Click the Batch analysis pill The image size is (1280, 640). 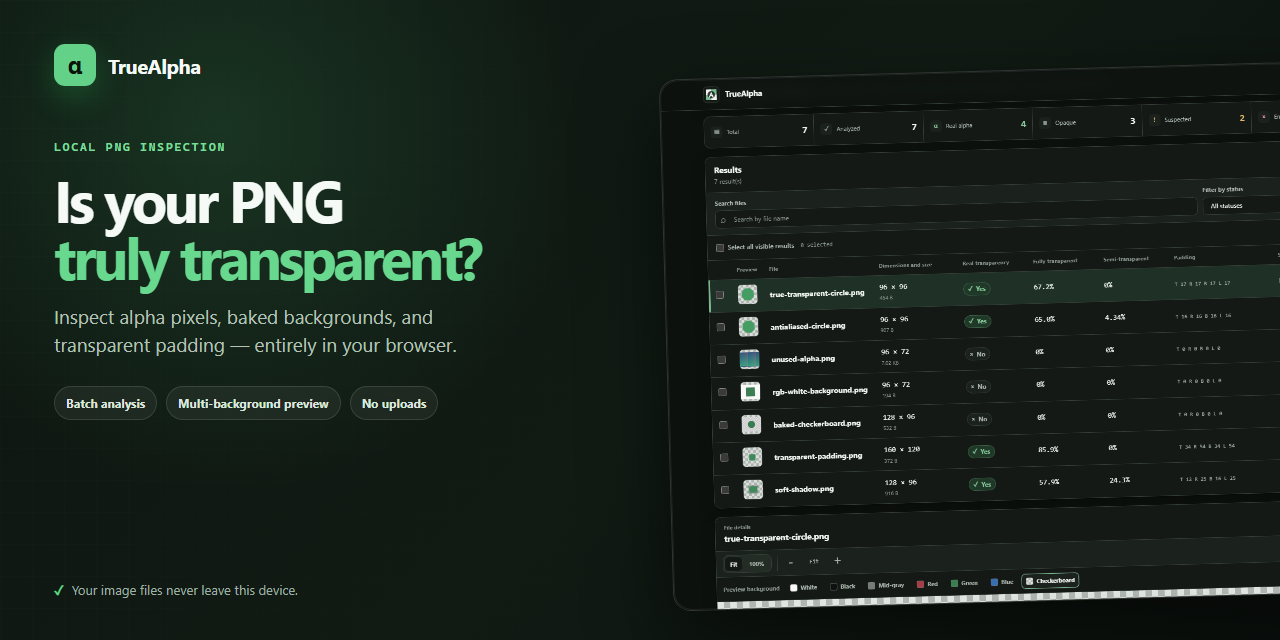[x=105, y=404]
